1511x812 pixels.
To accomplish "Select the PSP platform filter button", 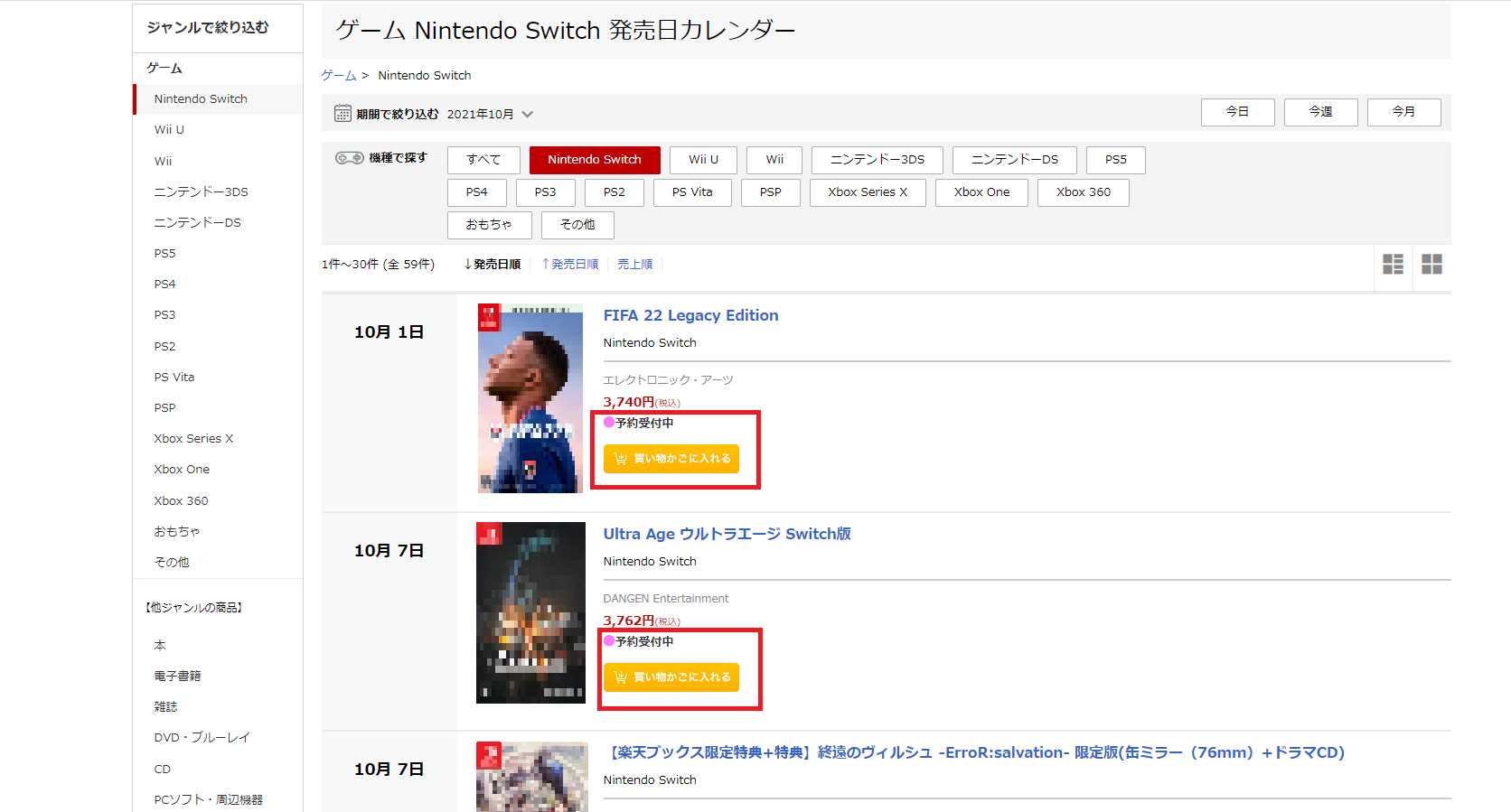I will point(771,192).
